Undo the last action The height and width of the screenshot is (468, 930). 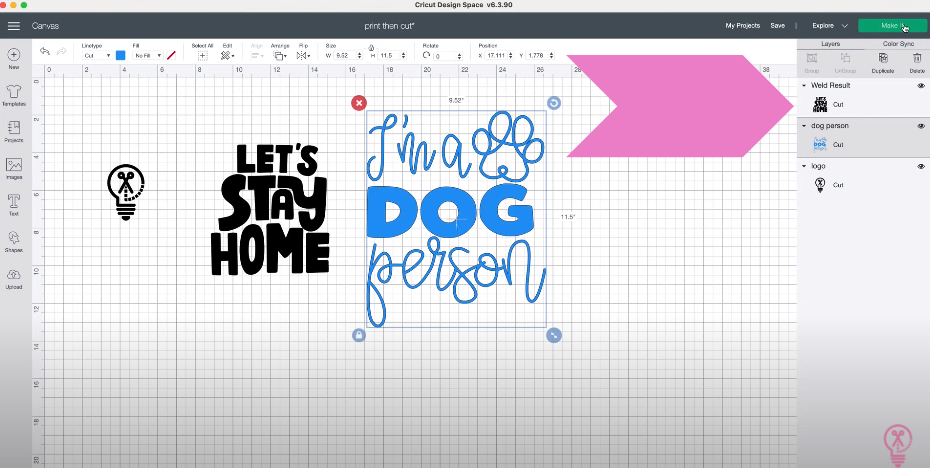(44, 52)
